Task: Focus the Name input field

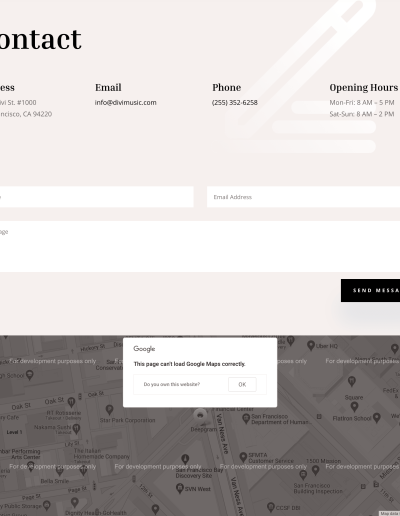Action: point(97,197)
